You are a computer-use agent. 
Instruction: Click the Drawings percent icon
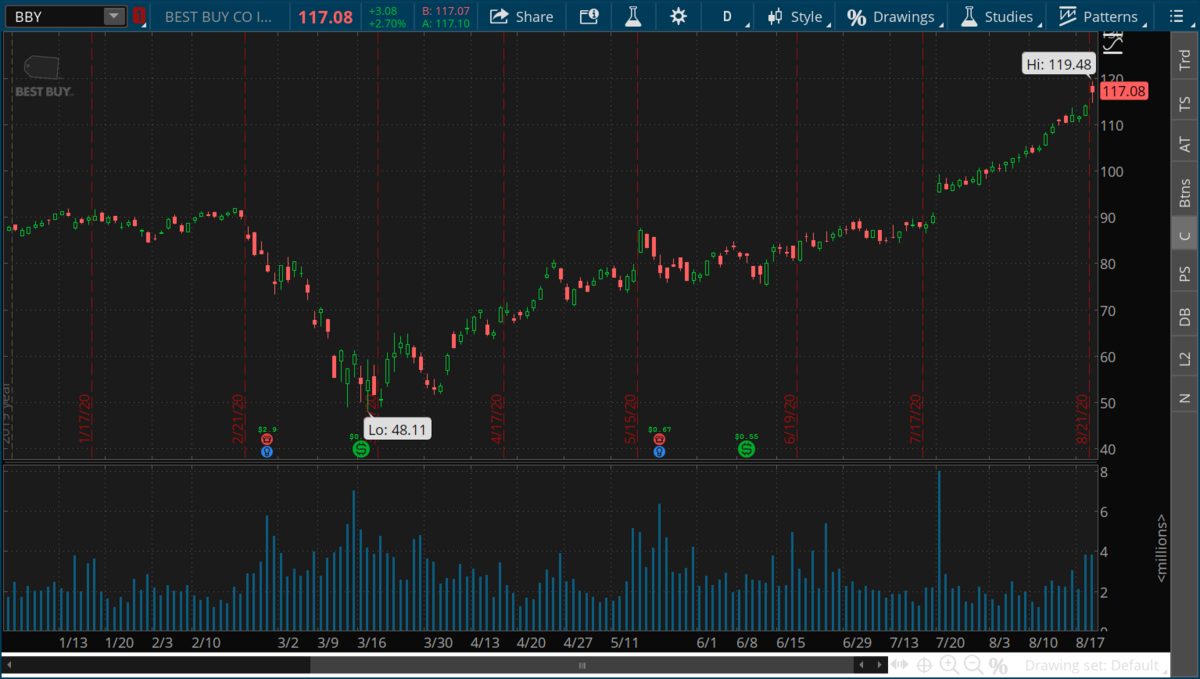pyautogui.click(x=856, y=16)
